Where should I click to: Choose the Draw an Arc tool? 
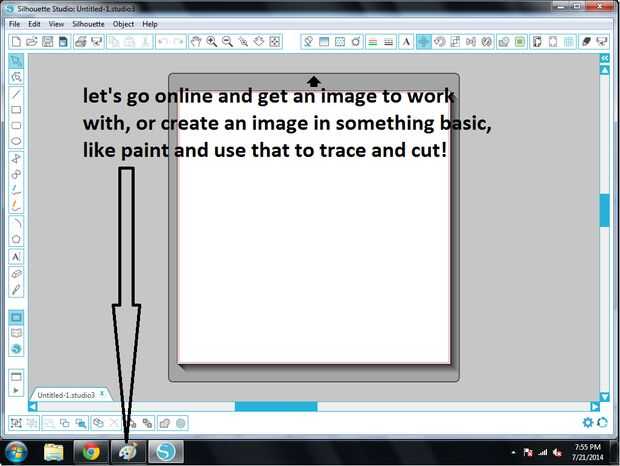click(x=16, y=223)
